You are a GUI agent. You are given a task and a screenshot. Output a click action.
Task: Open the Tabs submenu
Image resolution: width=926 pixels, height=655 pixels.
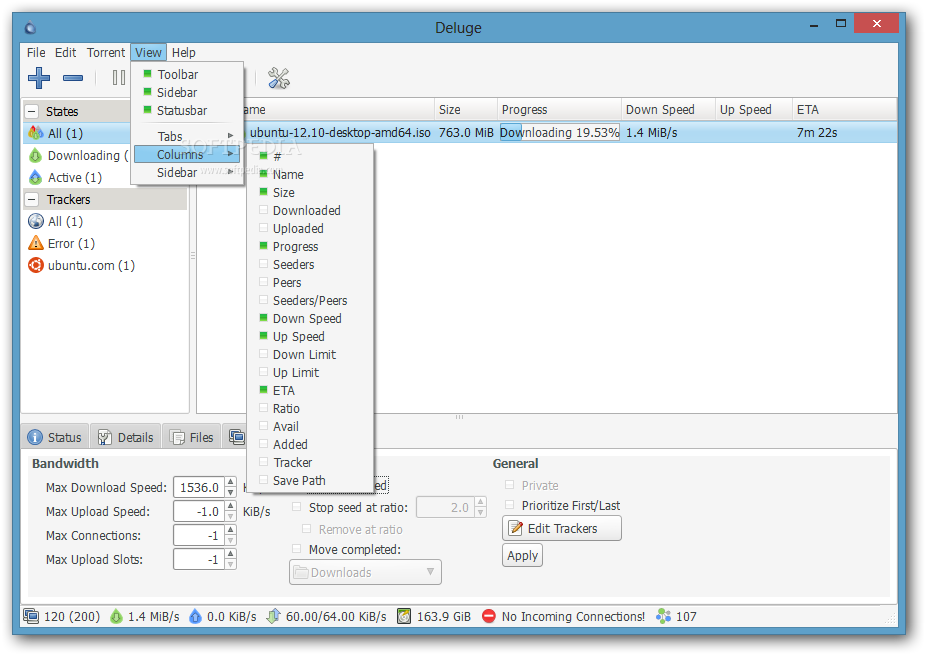(x=187, y=136)
